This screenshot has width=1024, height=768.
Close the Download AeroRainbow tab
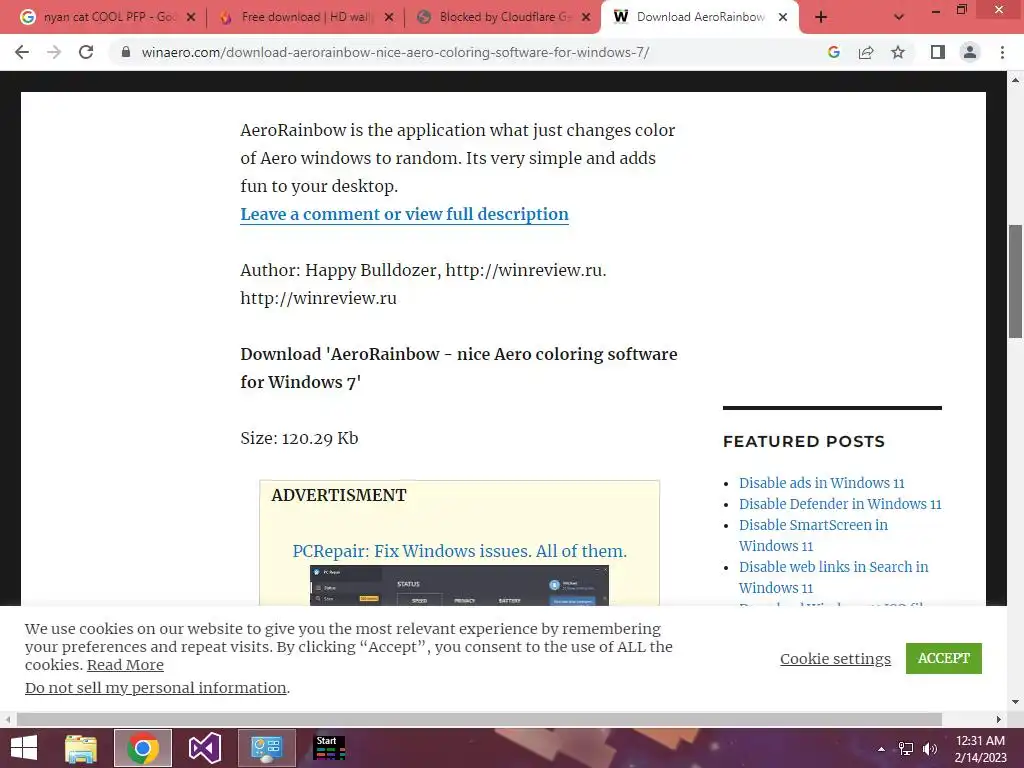click(x=782, y=17)
